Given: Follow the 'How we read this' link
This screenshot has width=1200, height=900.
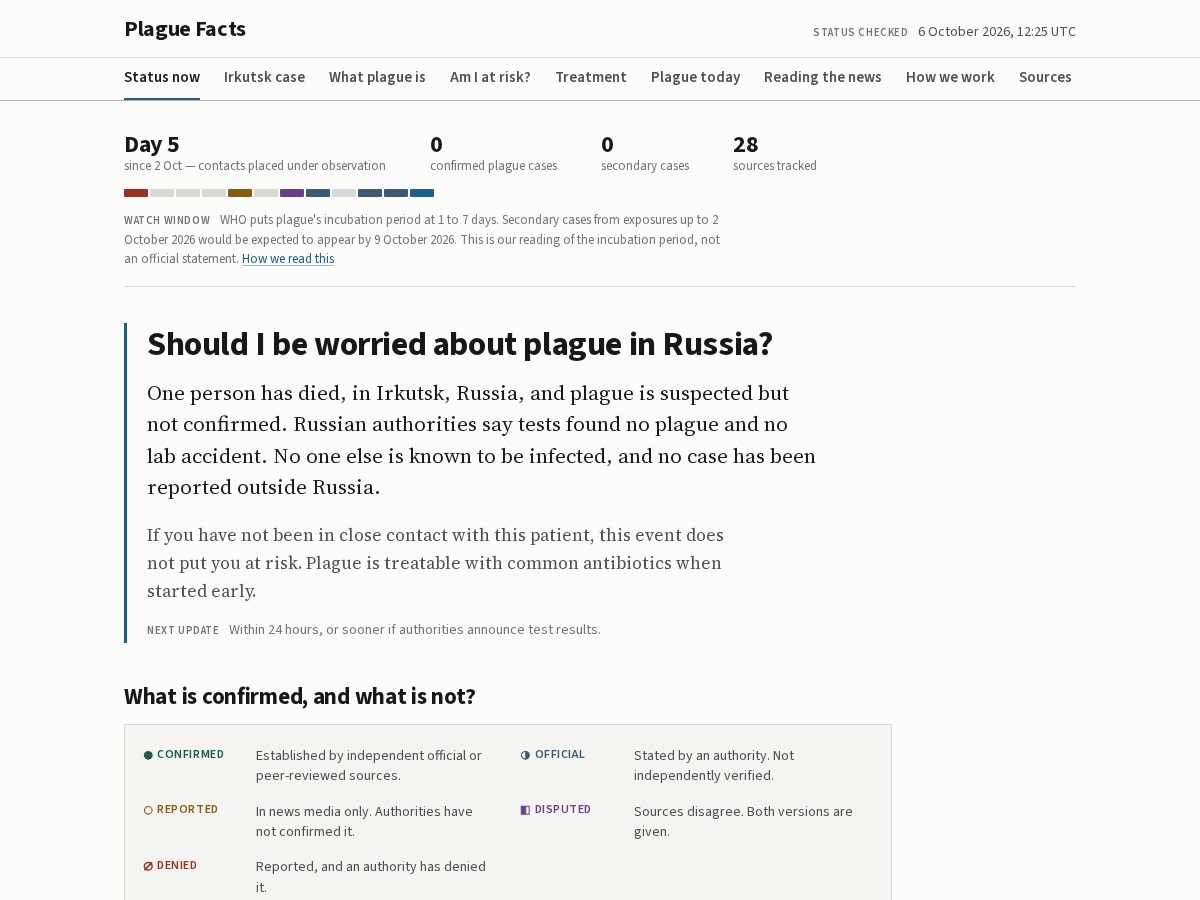Looking at the screenshot, I should (x=288, y=259).
